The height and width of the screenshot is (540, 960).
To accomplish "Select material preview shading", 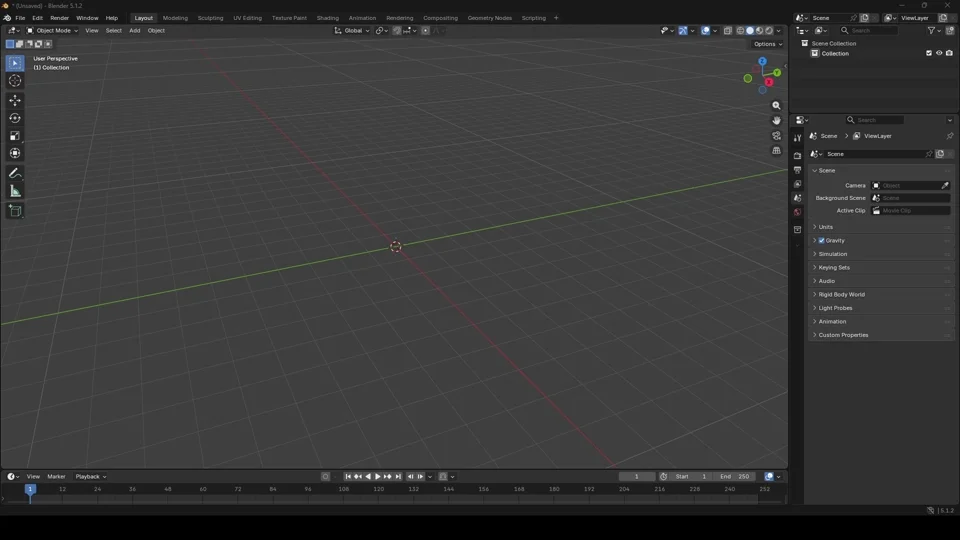I will pos(760,31).
